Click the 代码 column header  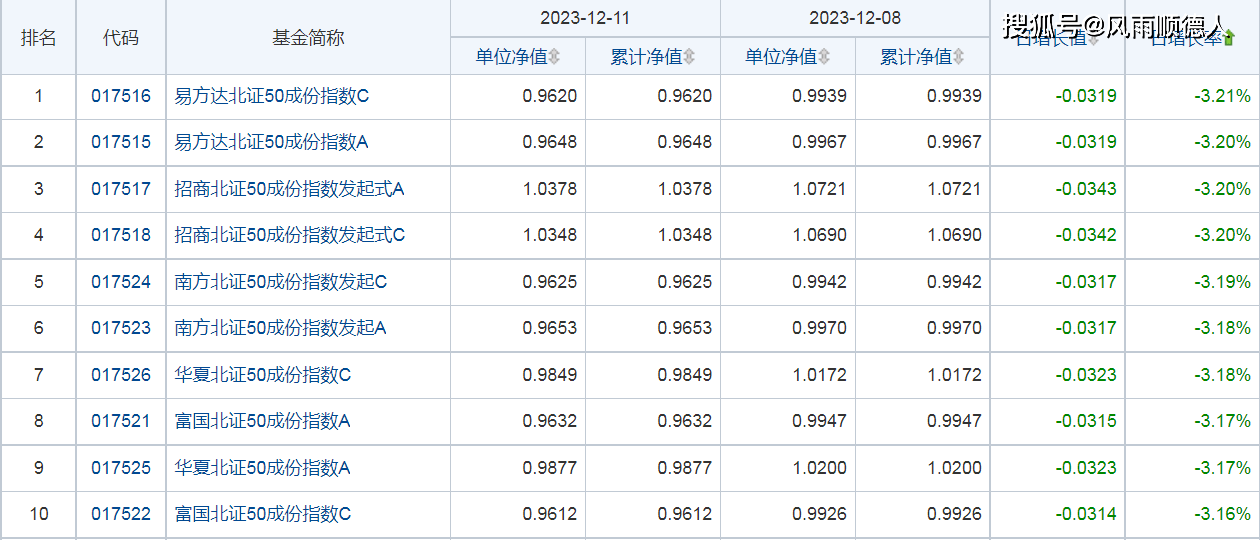[x=121, y=38]
